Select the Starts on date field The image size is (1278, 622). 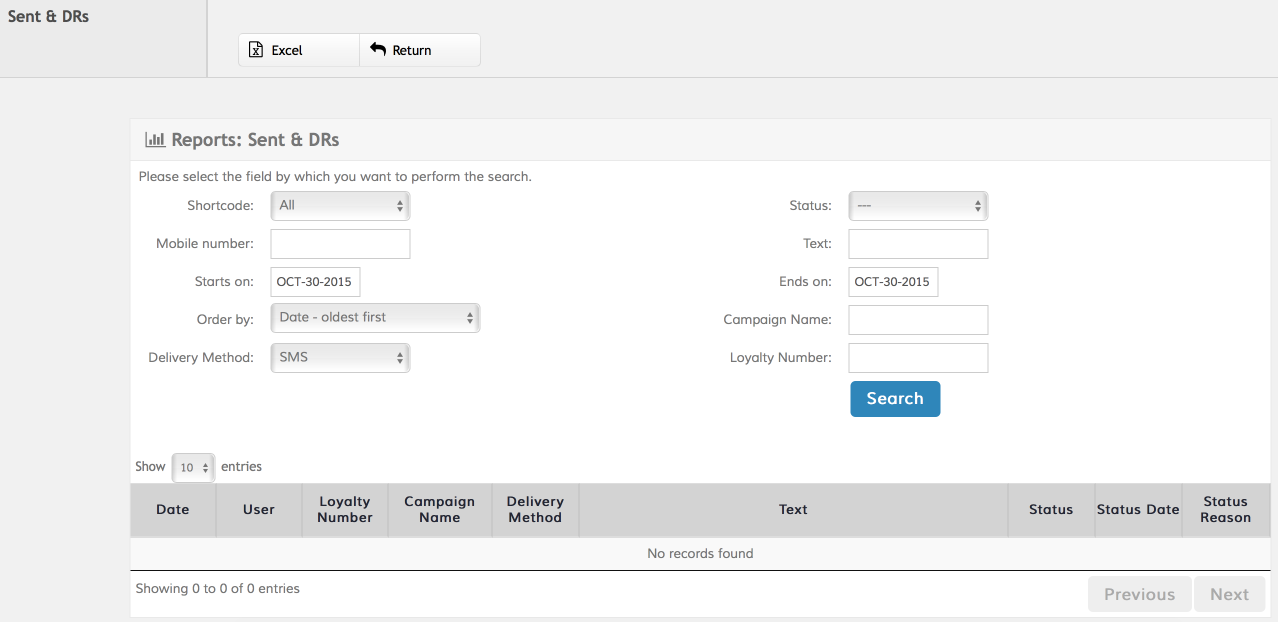(x=315, y=282)
